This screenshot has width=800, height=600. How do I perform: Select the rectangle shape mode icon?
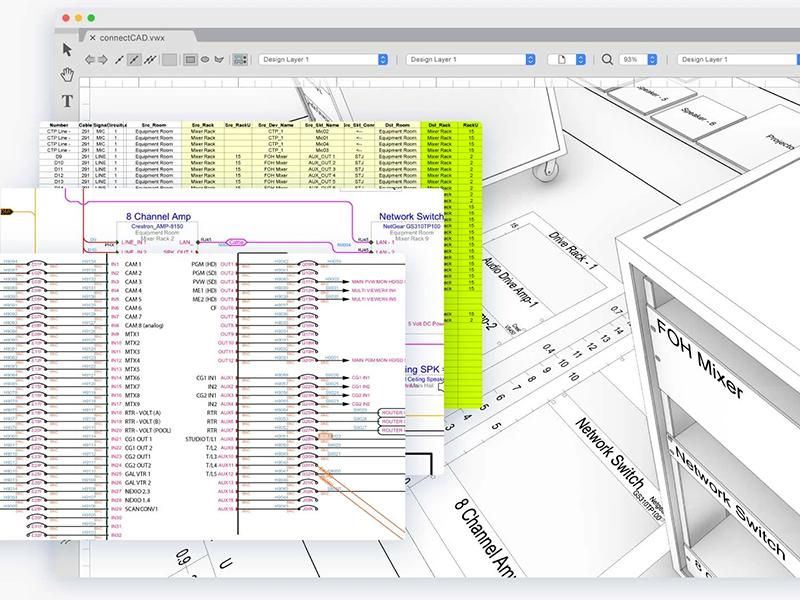[190, 60]
